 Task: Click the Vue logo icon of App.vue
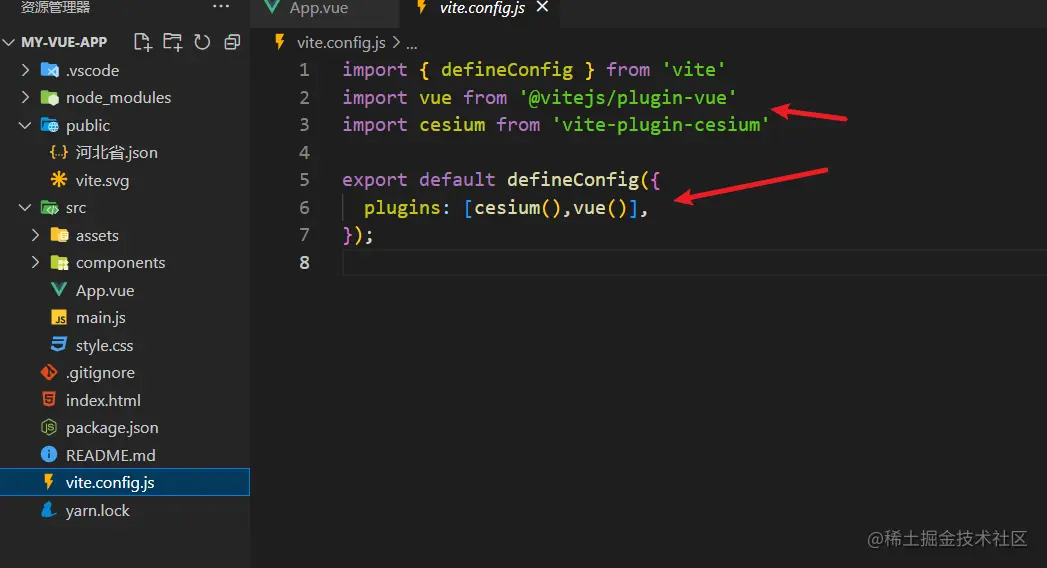click(59, 290)
